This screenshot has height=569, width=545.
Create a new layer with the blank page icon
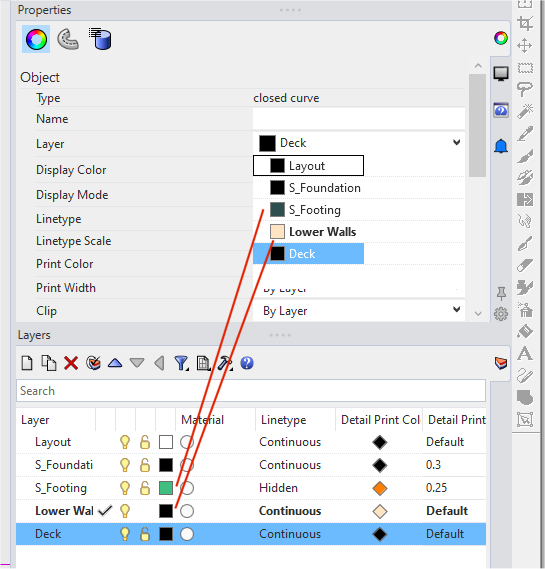27,363
